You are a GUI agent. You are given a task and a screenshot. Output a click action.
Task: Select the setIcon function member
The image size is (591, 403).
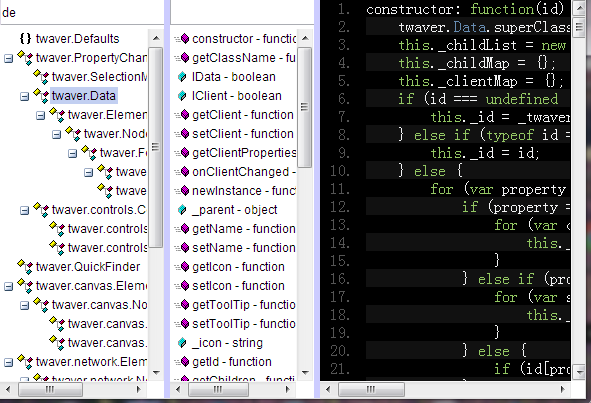[238, 286]
